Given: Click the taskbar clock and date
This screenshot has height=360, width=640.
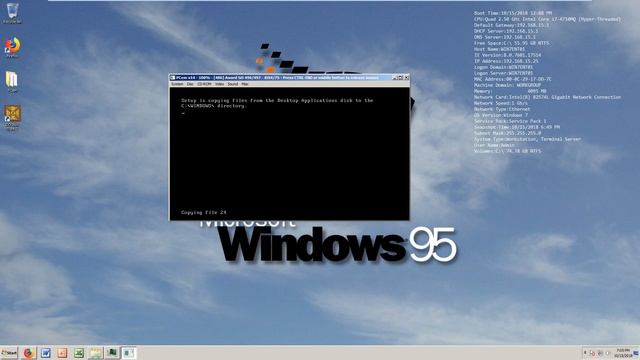Looking at the screenshot, I should [x=623, y=353].
